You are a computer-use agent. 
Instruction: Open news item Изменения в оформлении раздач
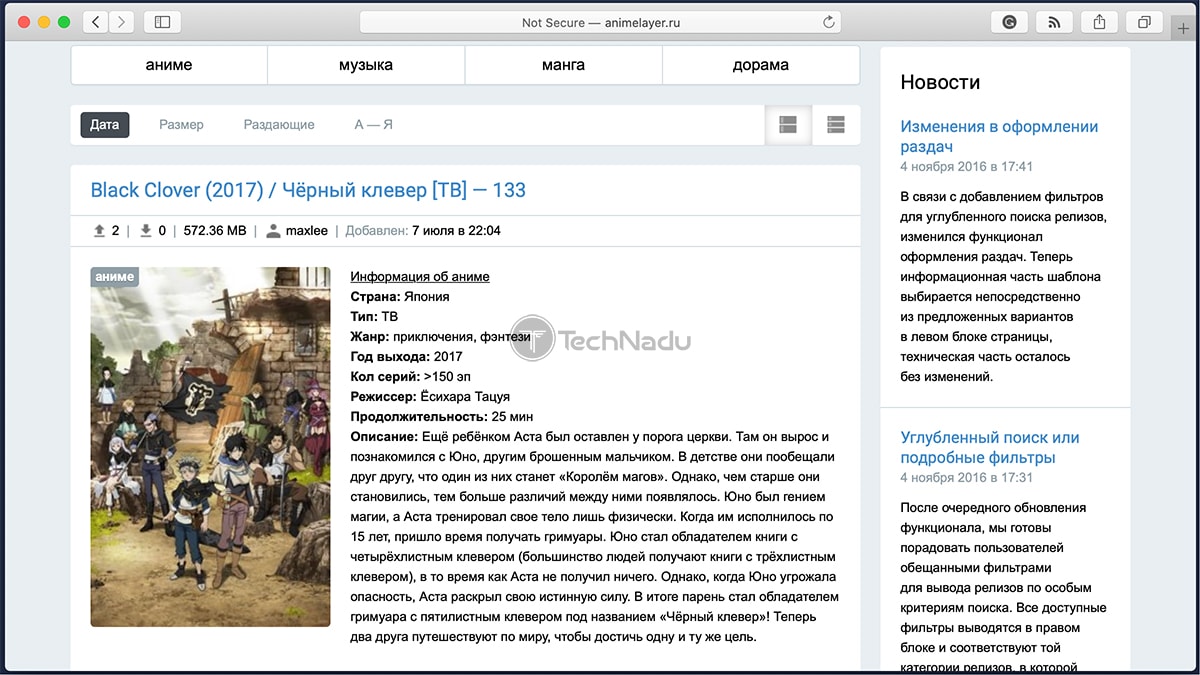pyautogui.click(x=999, y=137)
